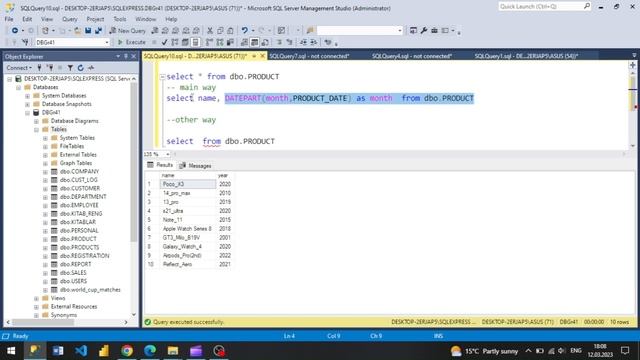Open Visual Studio Code from taskbar
This screenshot has height=360, width=640.
81,351
